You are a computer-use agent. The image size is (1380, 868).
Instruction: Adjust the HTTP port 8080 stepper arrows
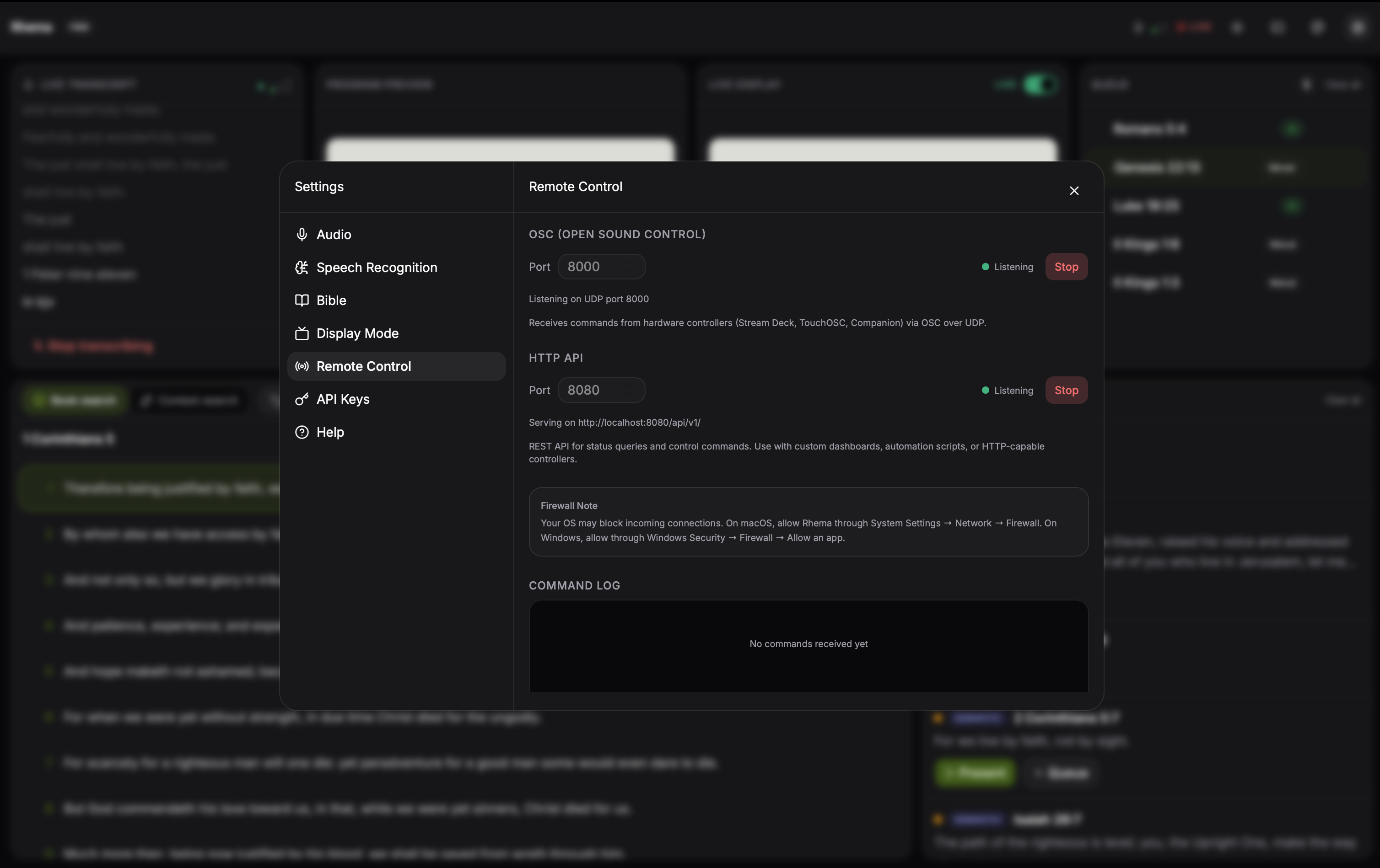point(630,390)
